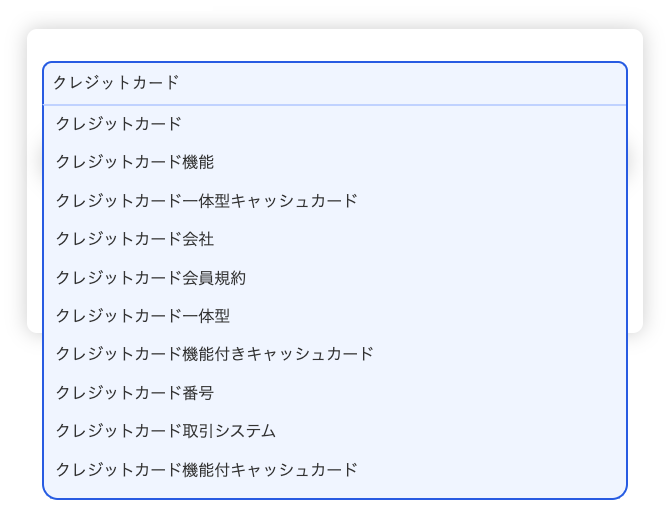Click the search field containing クレジットカード
Image resolution: width=670 pixels, height=530 pixels.
pos(334,83)
